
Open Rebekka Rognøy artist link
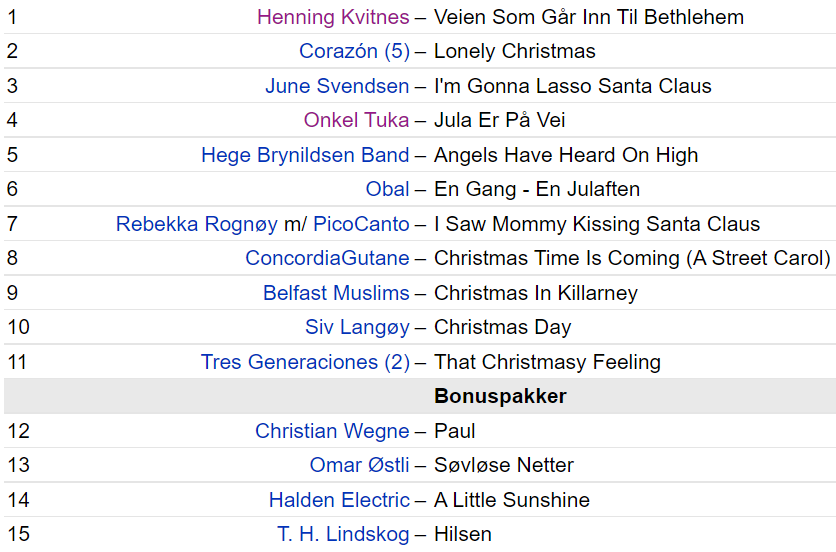pos(197,224)
